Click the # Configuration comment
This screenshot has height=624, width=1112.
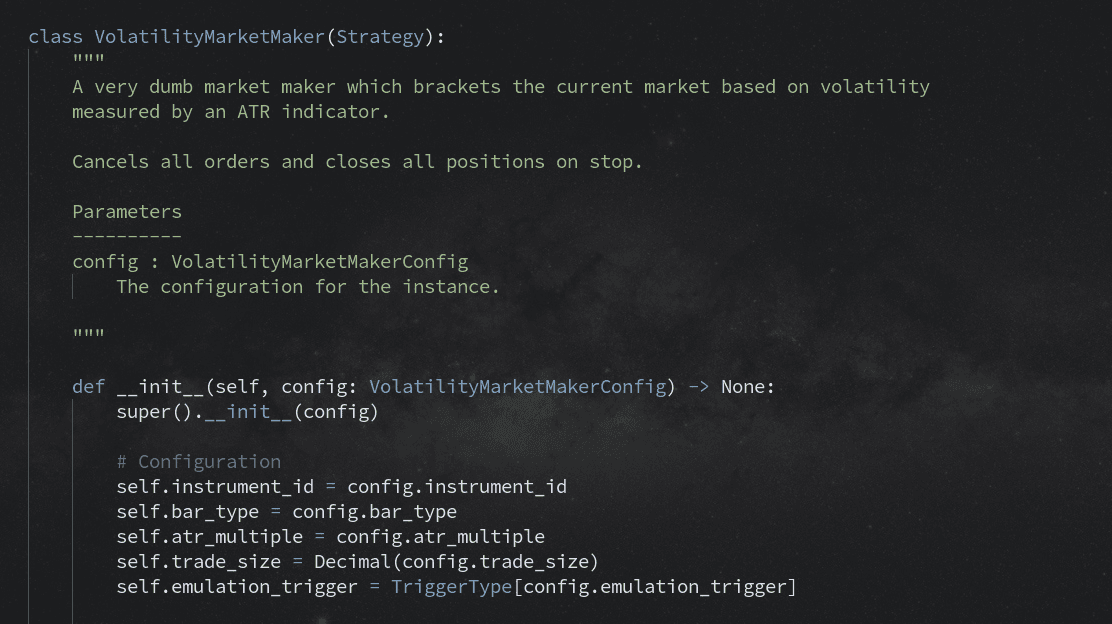pos(199,462)
